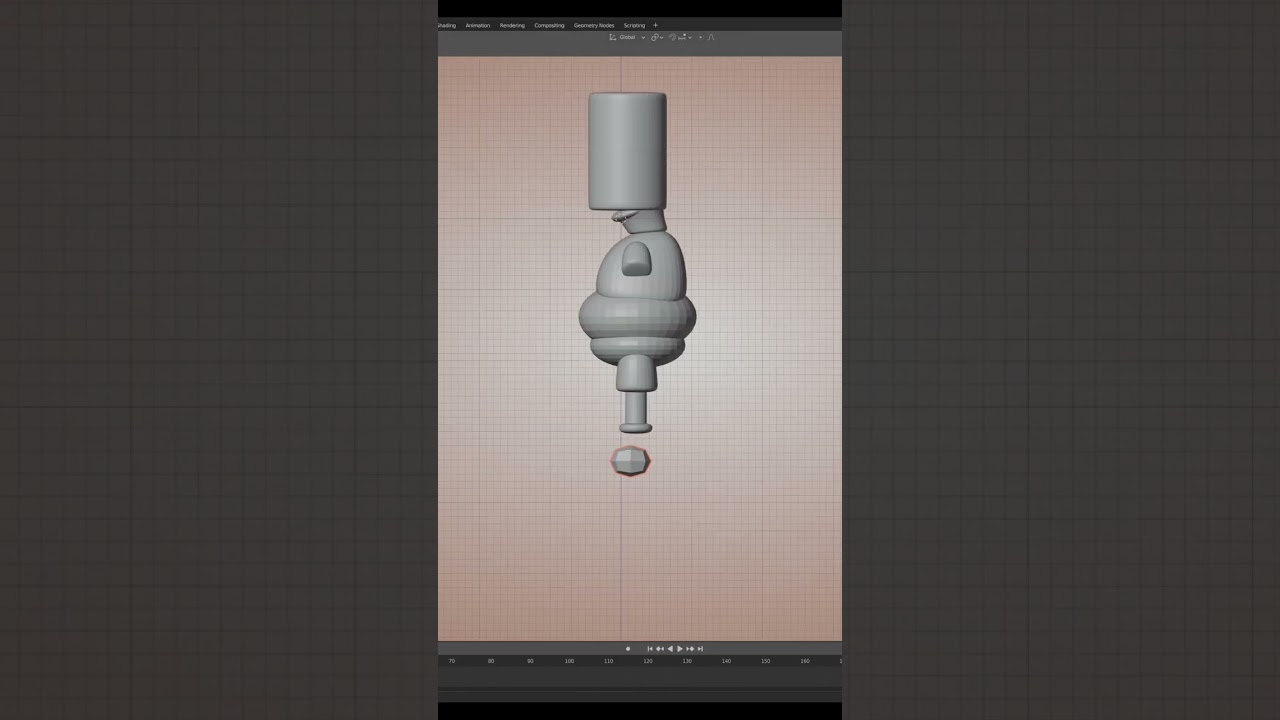The image size is (1280, 720).
Task: Play the animation forward
Action: tap(680, 649)
